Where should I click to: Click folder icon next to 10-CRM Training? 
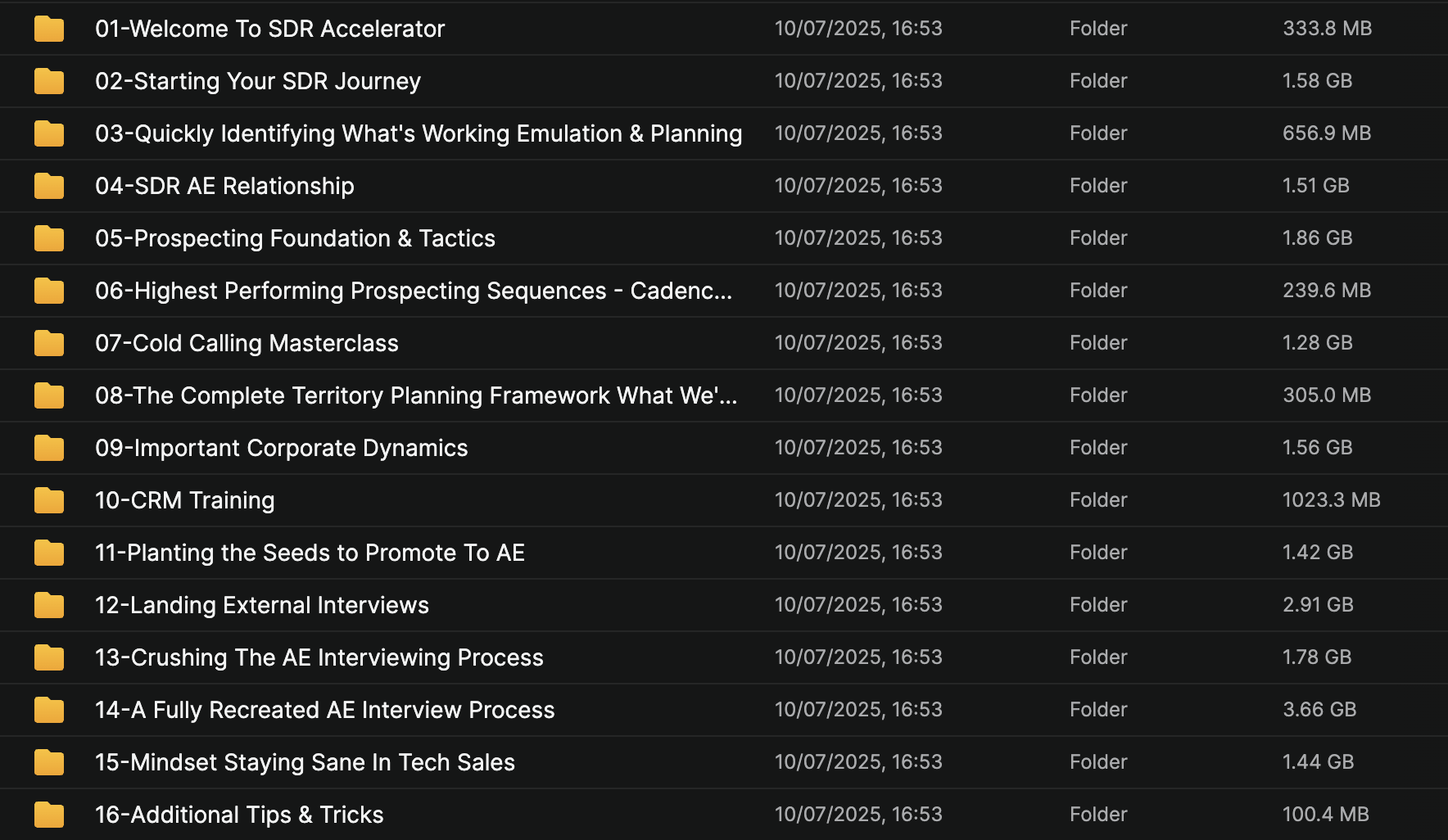tap(49, 500)
